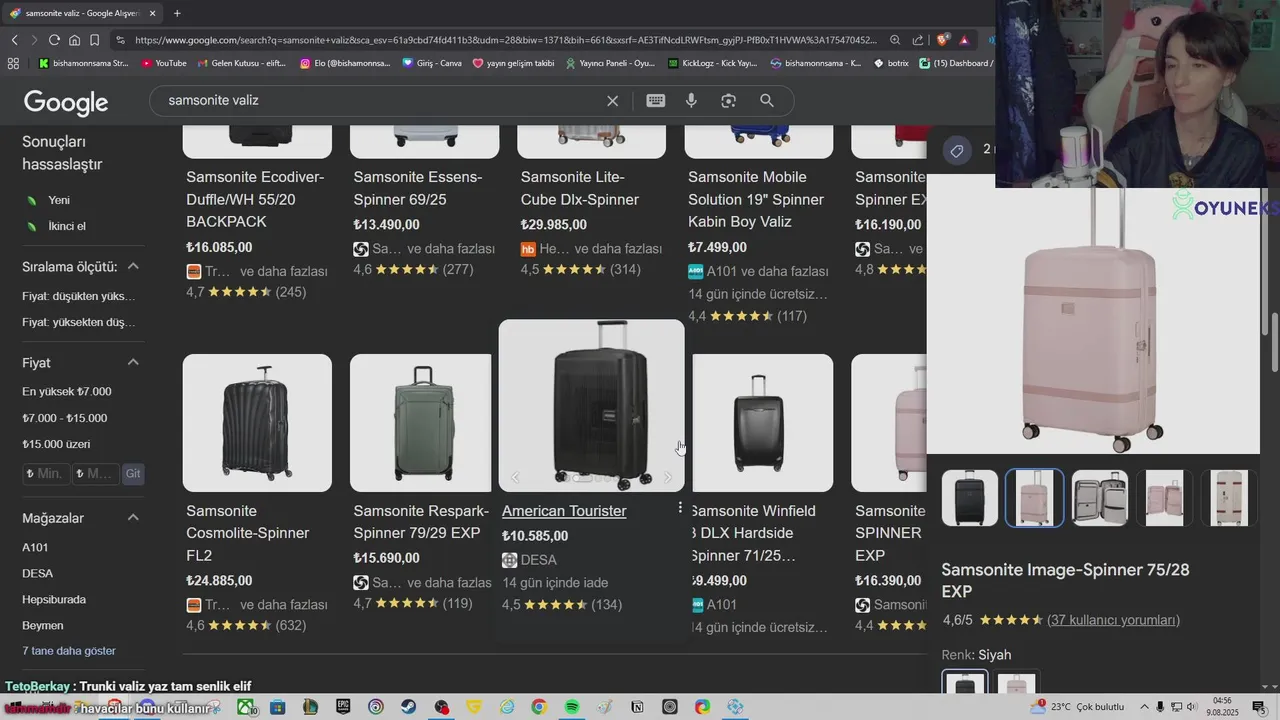Open the on-screen keyboard input tool
Screen dimensions: 1280x720
[x=656, y=101]
